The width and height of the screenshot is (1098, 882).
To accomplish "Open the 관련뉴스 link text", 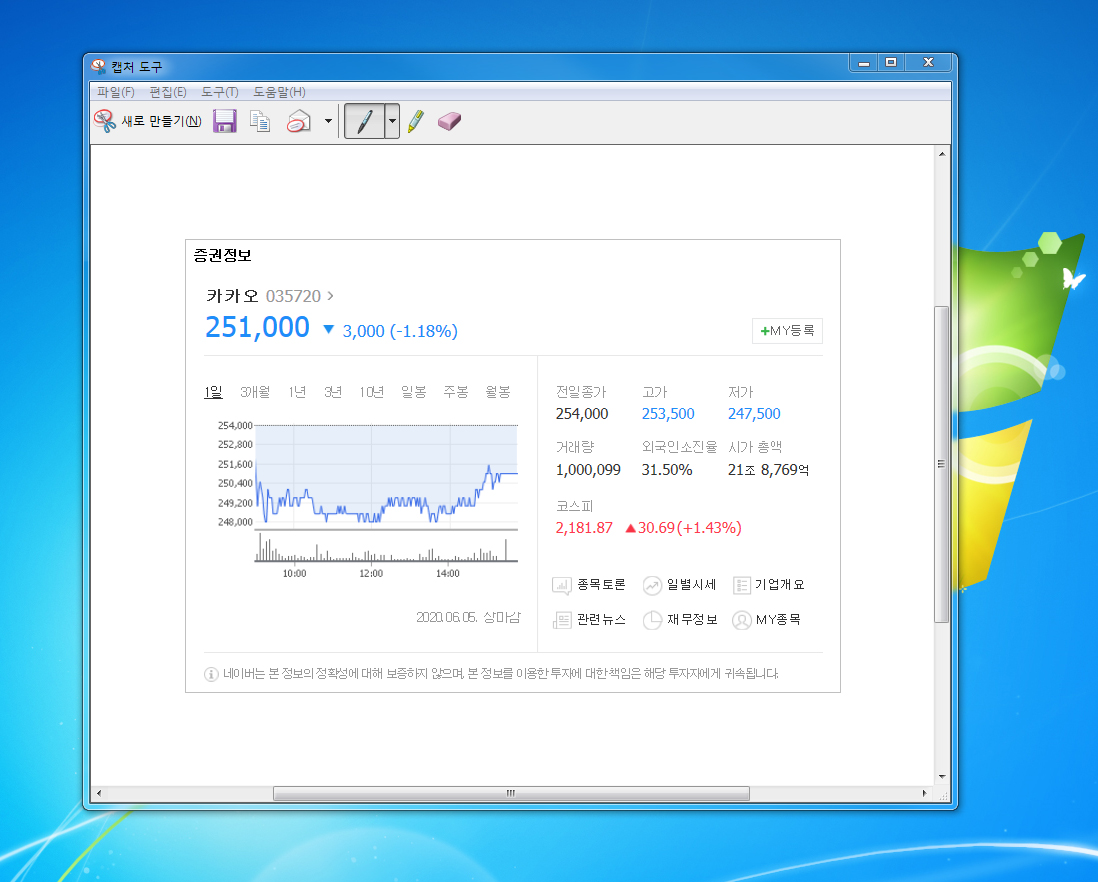I will 601,620.
